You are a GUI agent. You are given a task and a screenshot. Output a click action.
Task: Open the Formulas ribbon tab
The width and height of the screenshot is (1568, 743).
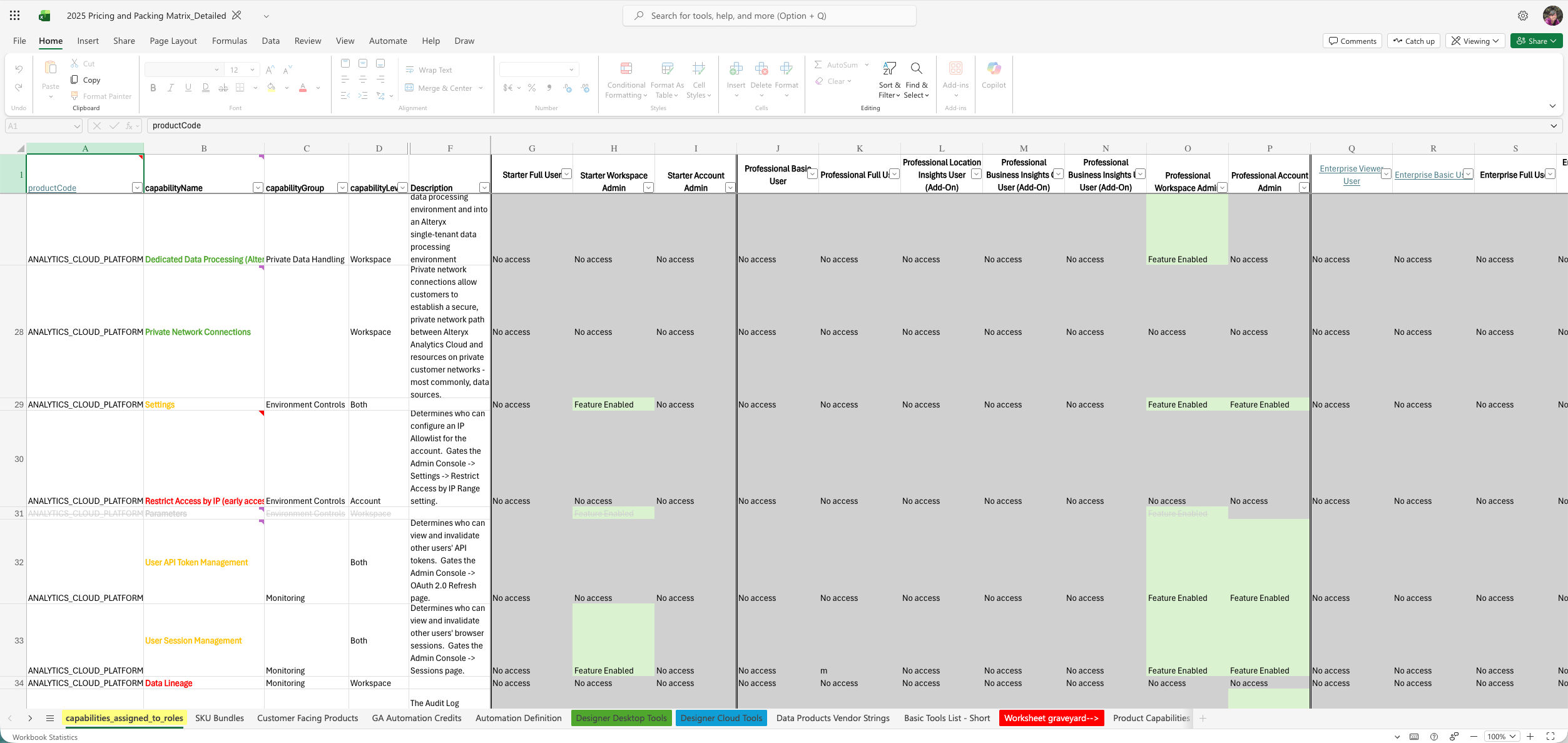click(x=229, y=41)
